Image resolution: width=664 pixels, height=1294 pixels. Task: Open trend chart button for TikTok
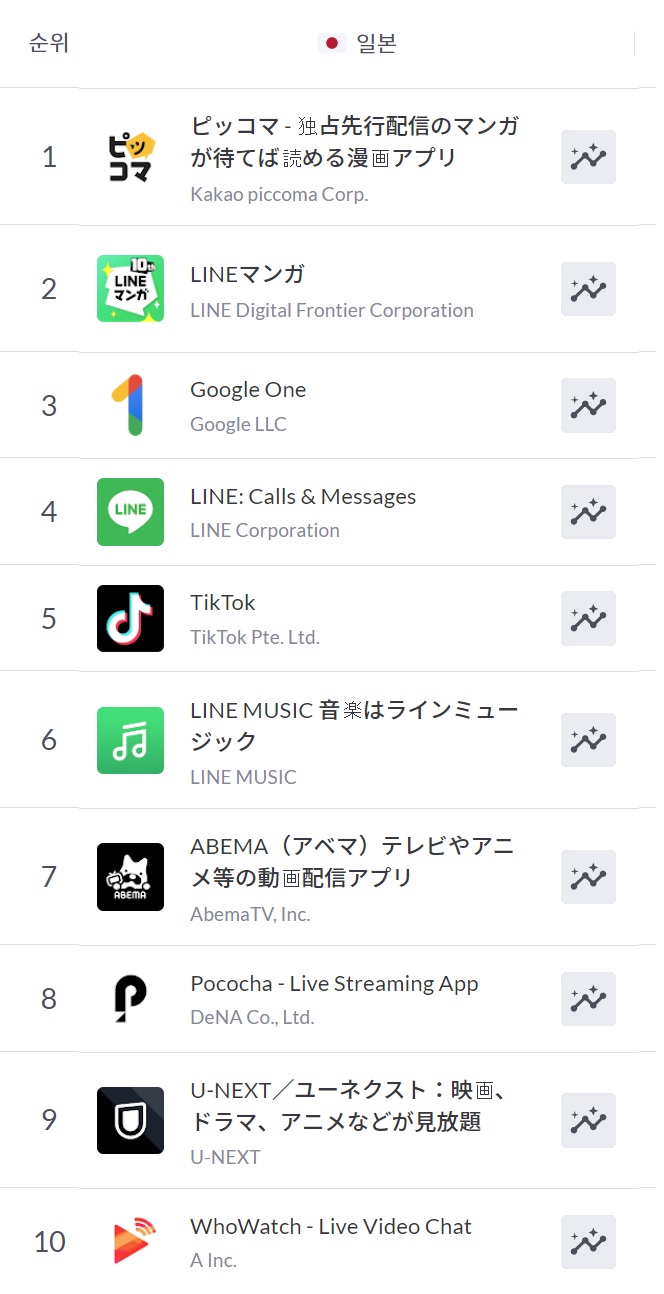tap(588, 618)
